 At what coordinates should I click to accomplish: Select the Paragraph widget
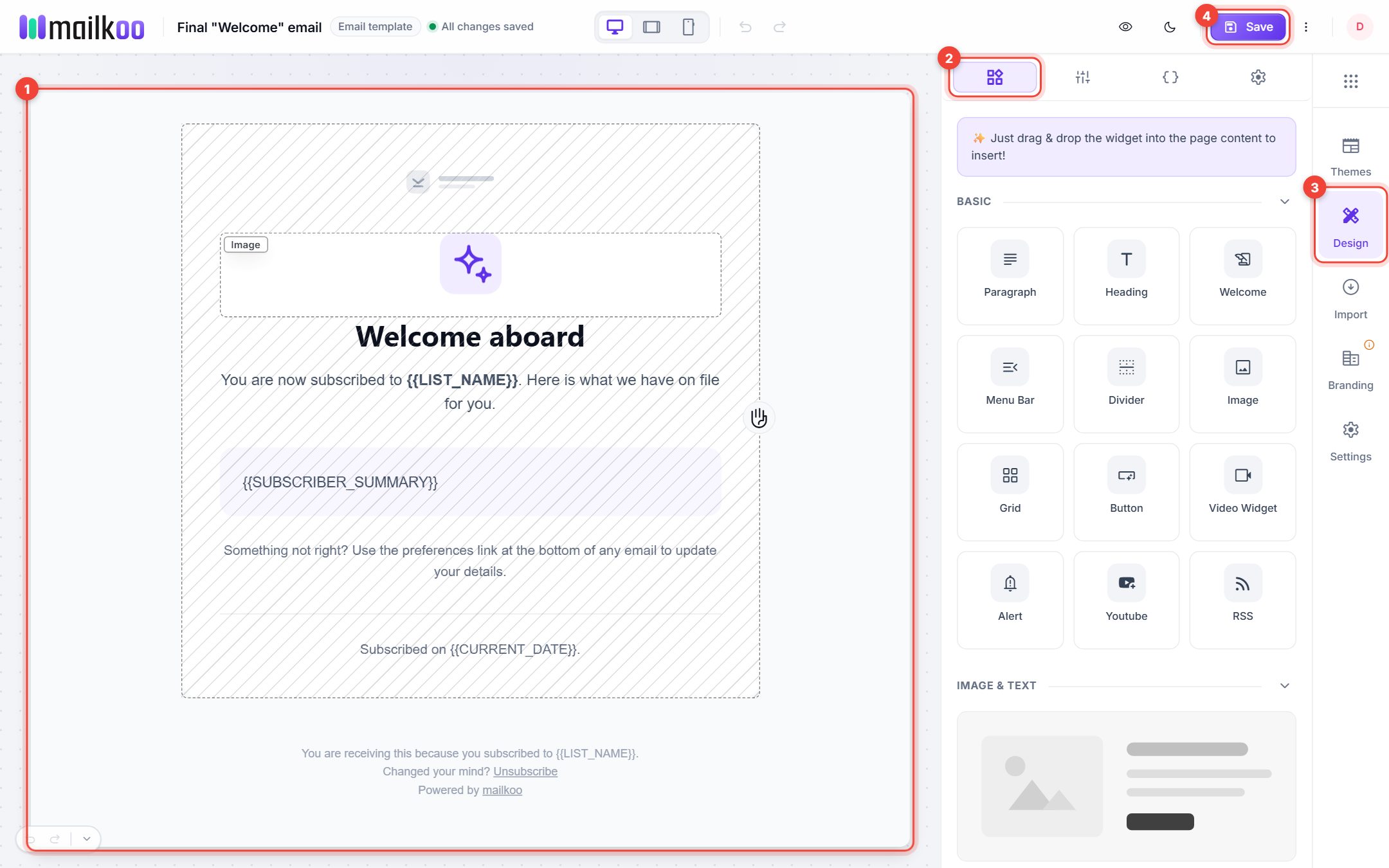pyautogui.click(x=1010, y=276)
